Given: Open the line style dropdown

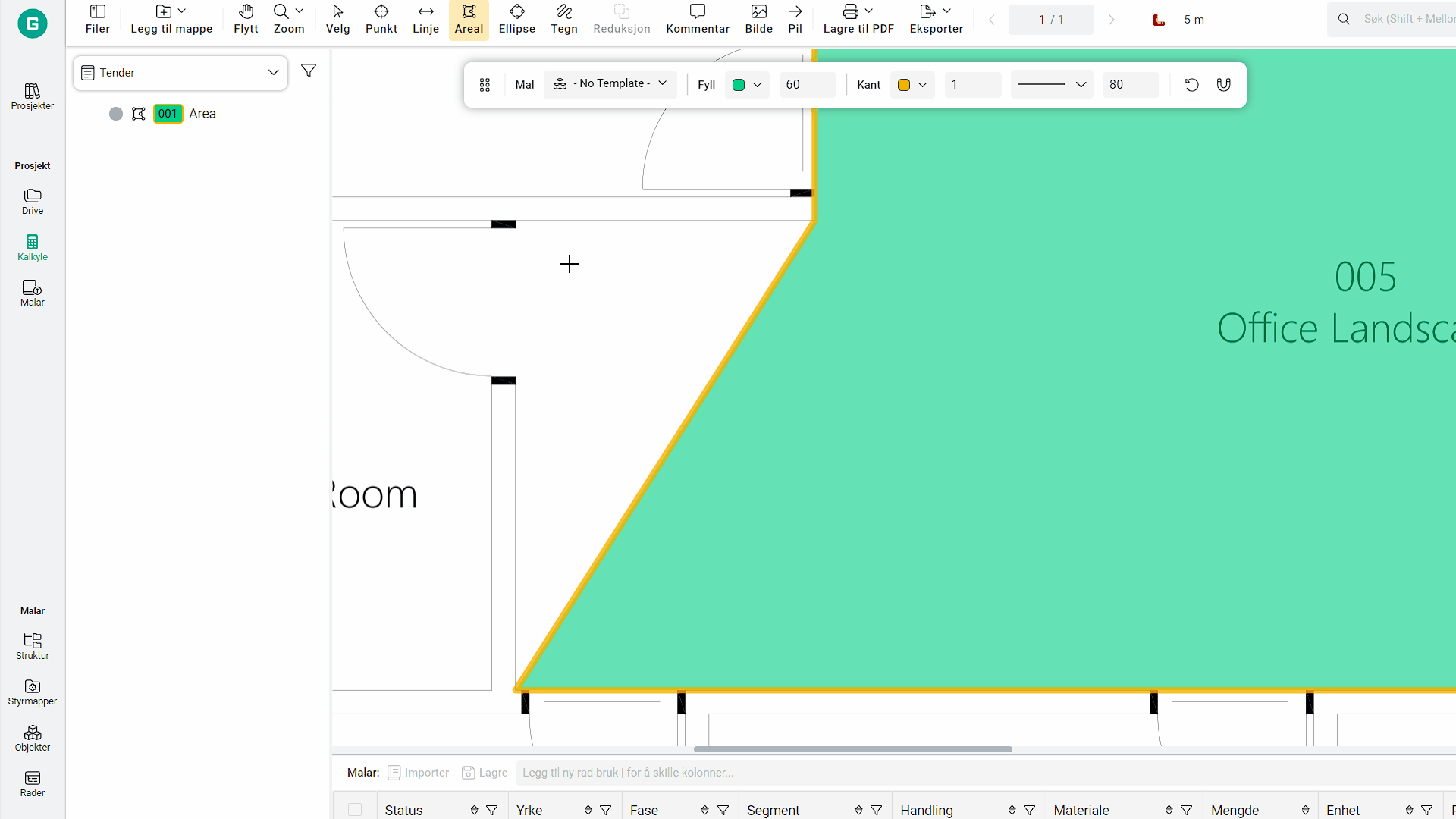Looking at the screenshot, I should point(1052,85).
